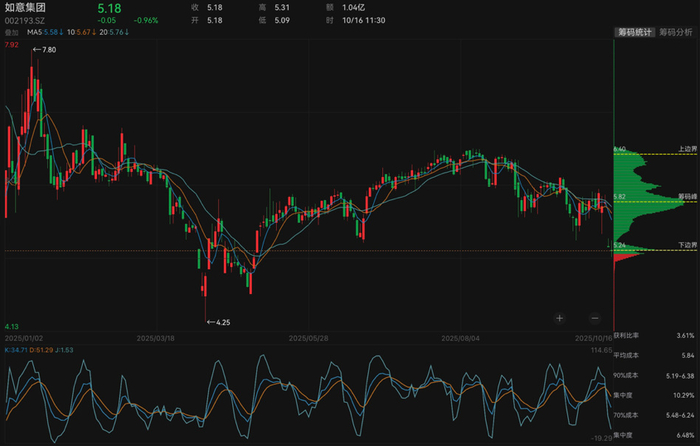700x446 pixels.
Task: Click the zoom in plus button
Action: [x=560, y=318]
